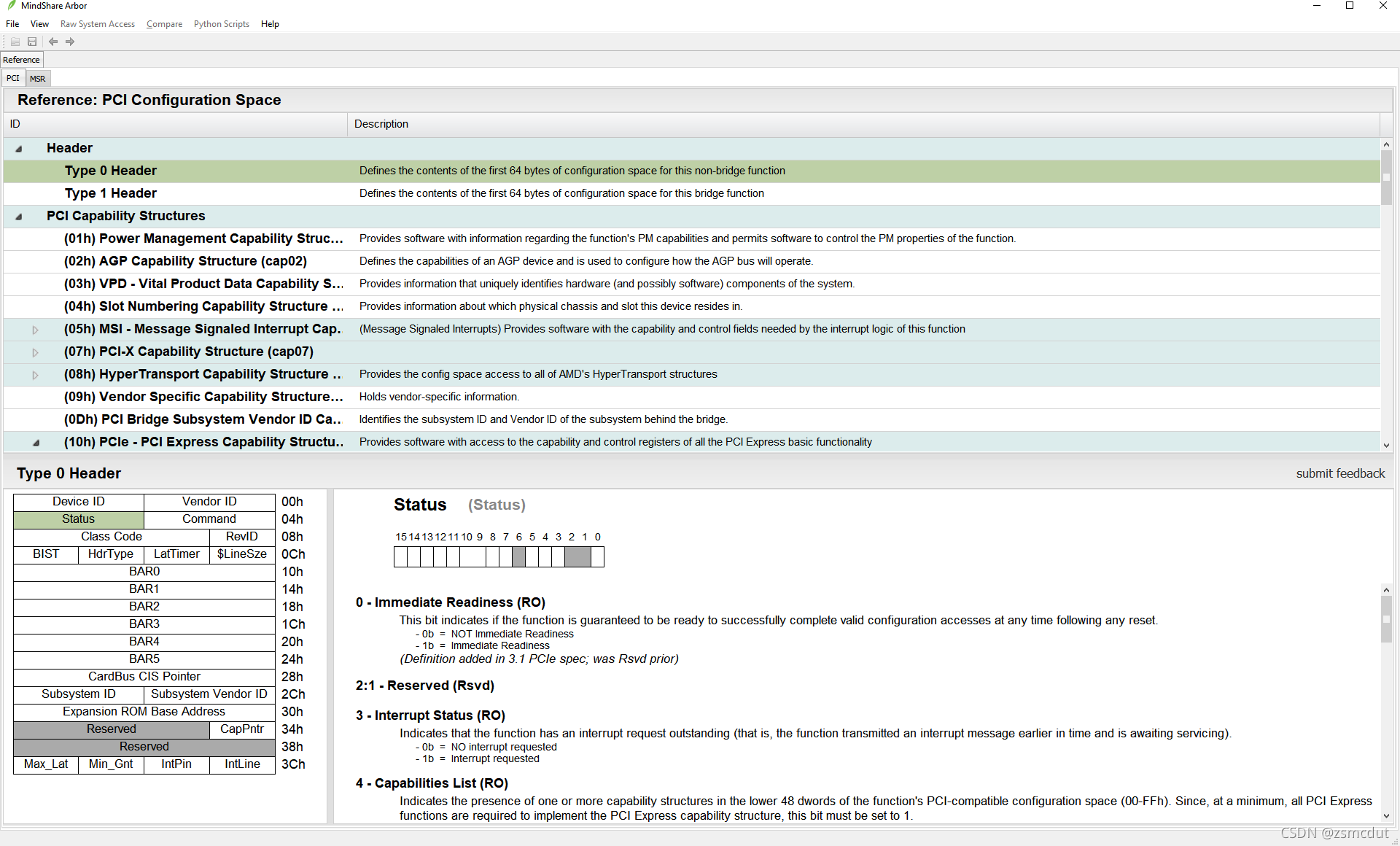The width and height of the screenshot is (1400, 846).
Task: Click the submit feedback link
Action: click(1339, 473)
